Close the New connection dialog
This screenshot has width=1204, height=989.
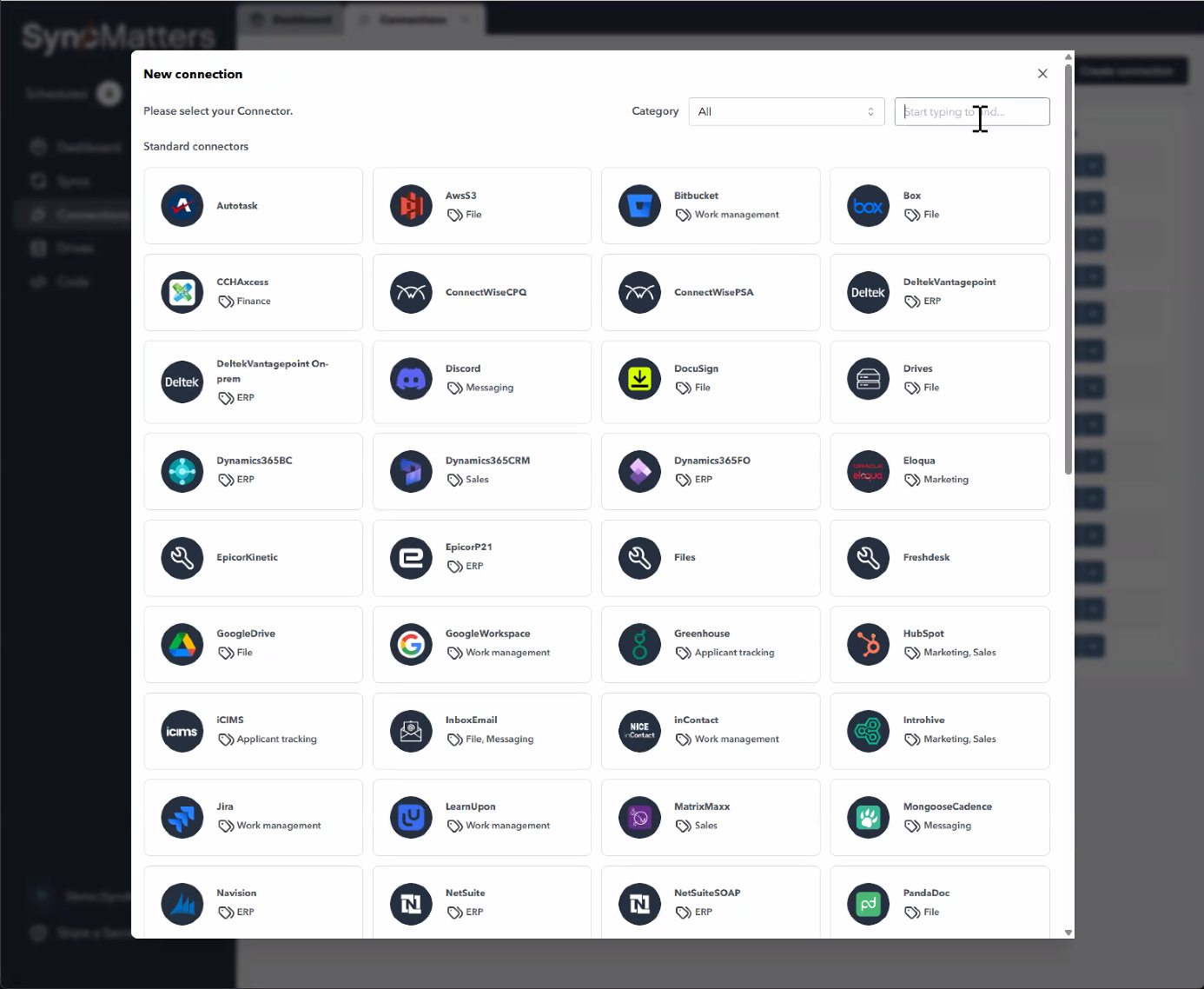1042,74
